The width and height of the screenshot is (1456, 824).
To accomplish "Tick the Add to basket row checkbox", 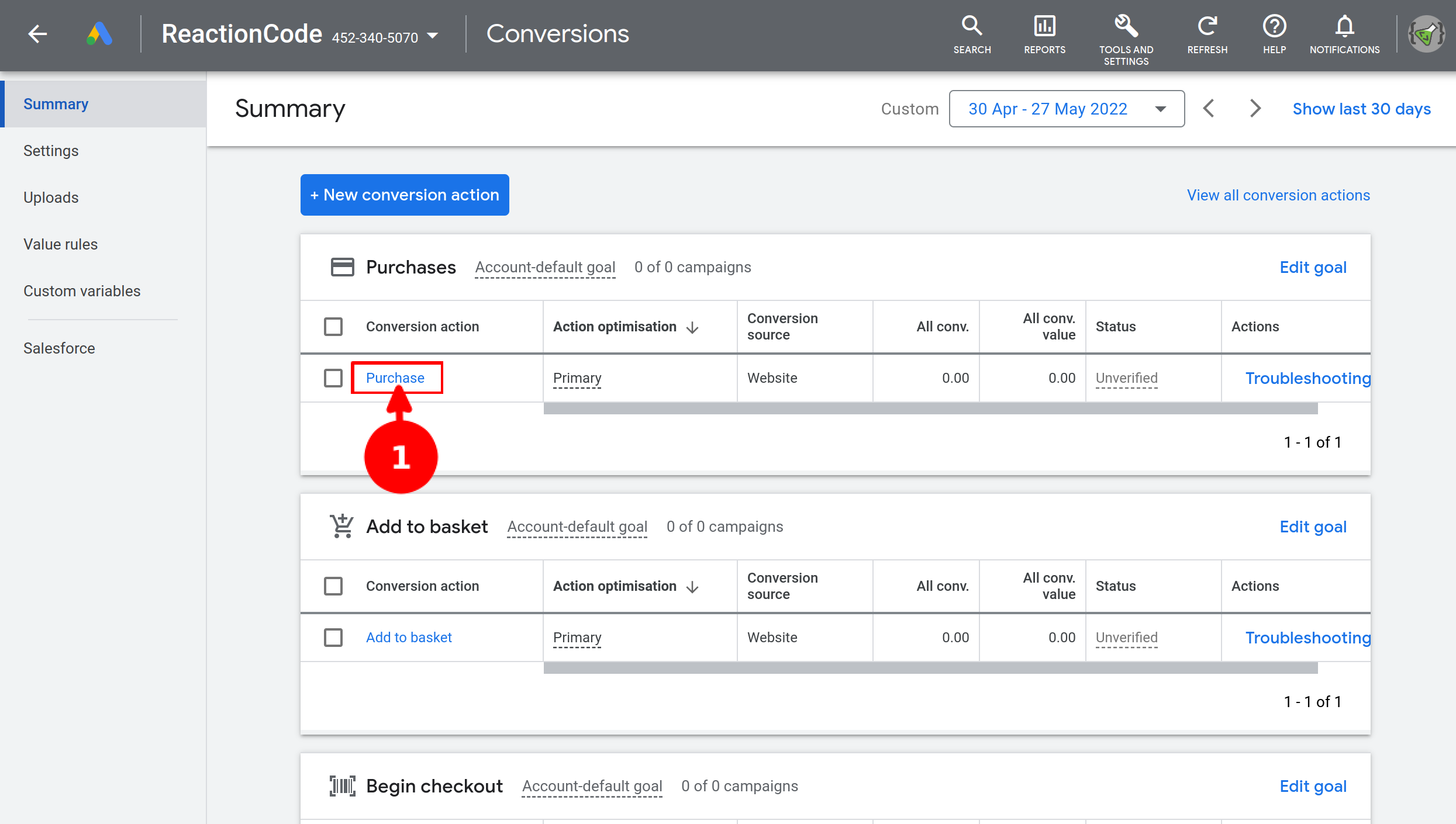I will 333,638.
